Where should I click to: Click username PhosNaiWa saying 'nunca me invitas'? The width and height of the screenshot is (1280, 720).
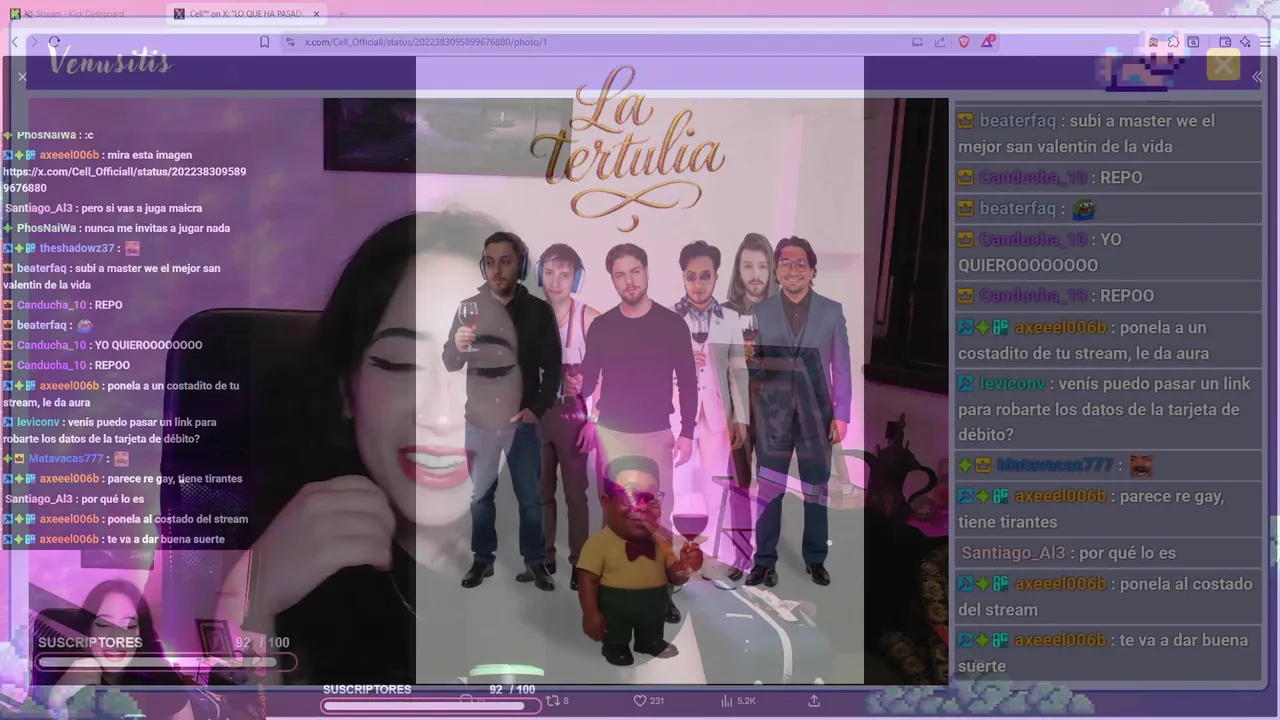tap(47, 228)
